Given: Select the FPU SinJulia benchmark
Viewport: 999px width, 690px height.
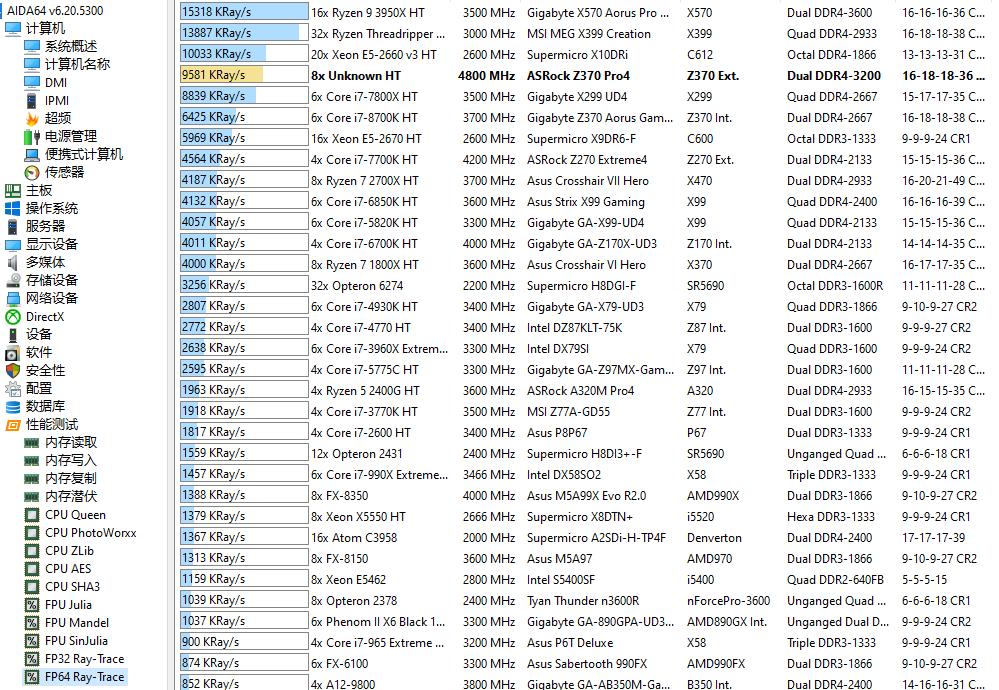Looking at the screenshot, I should tap(76, 640).
